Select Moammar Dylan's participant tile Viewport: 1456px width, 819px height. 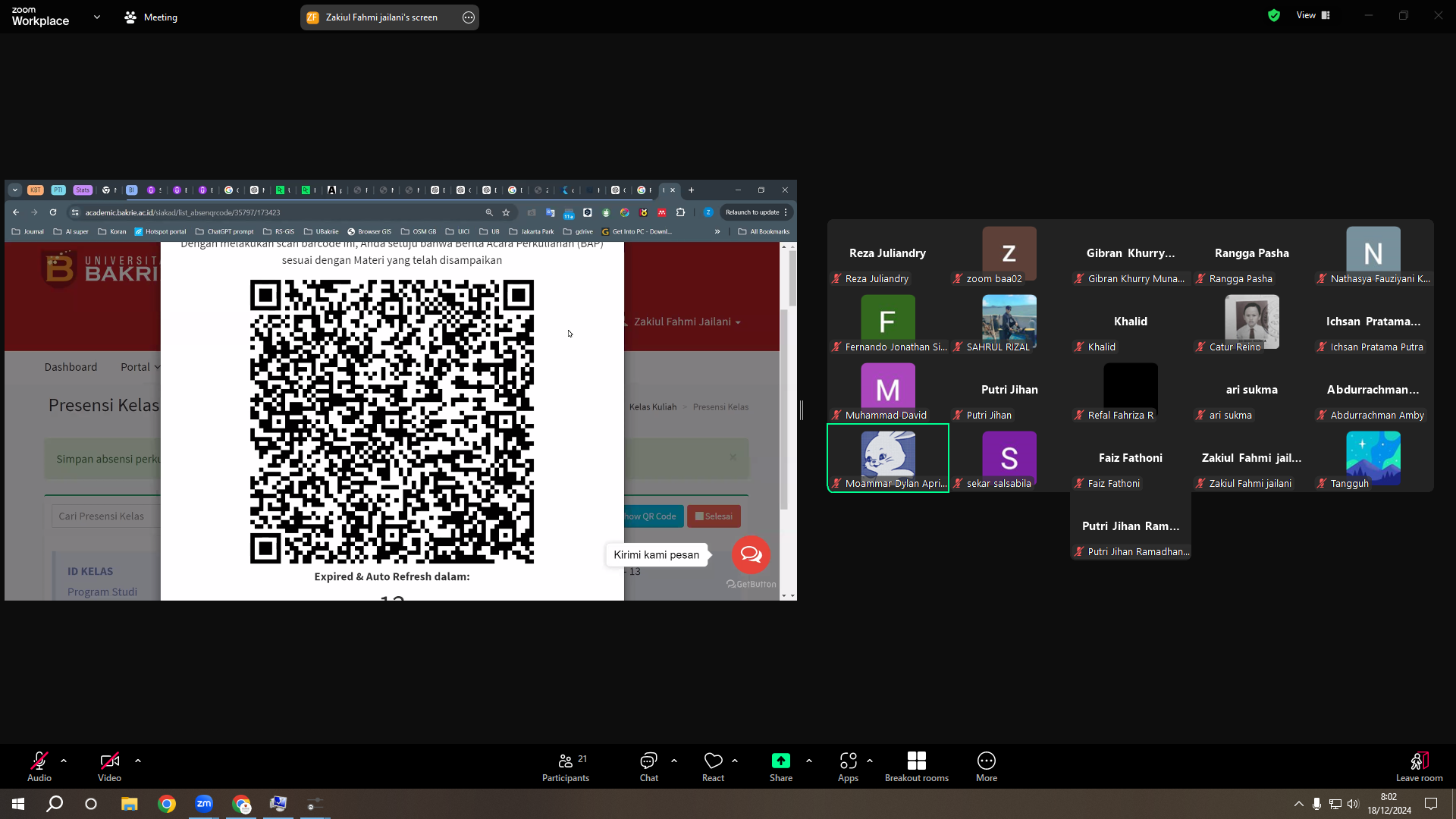point(888,458)
